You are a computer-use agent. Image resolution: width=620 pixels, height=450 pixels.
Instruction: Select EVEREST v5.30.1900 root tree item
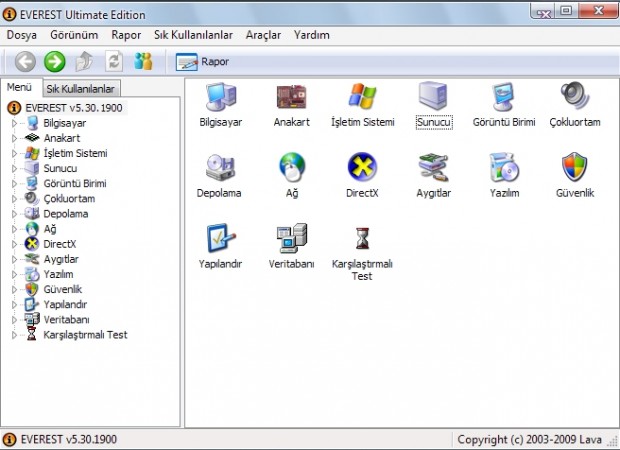coord(74,108)
